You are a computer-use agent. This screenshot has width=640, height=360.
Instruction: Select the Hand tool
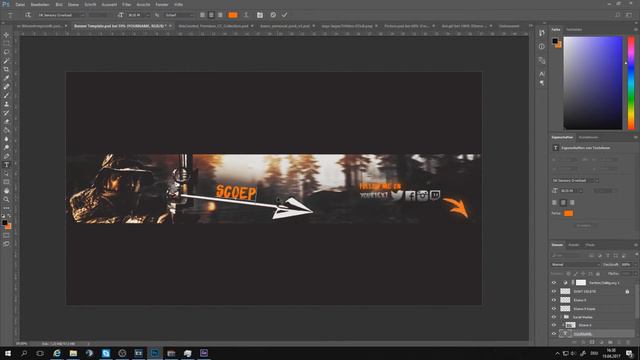coord(6,191)
